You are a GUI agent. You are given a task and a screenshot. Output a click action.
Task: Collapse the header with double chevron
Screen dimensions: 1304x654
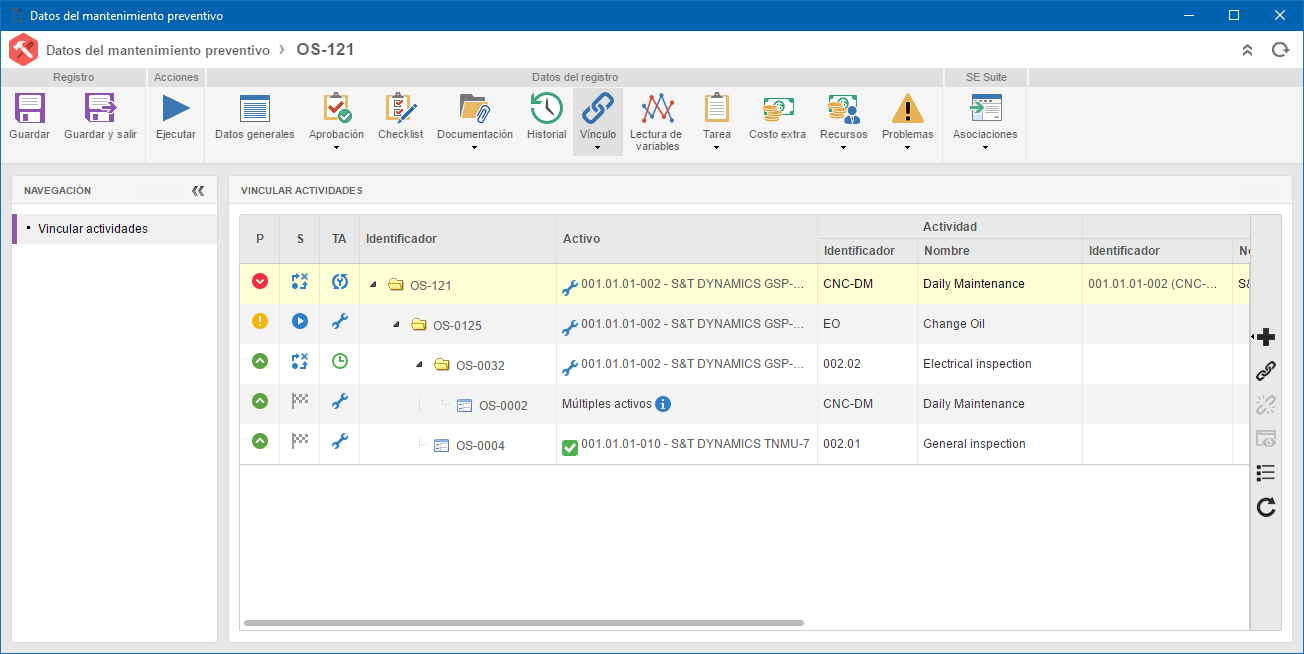pyautogui.click(x=1247, y=50)
